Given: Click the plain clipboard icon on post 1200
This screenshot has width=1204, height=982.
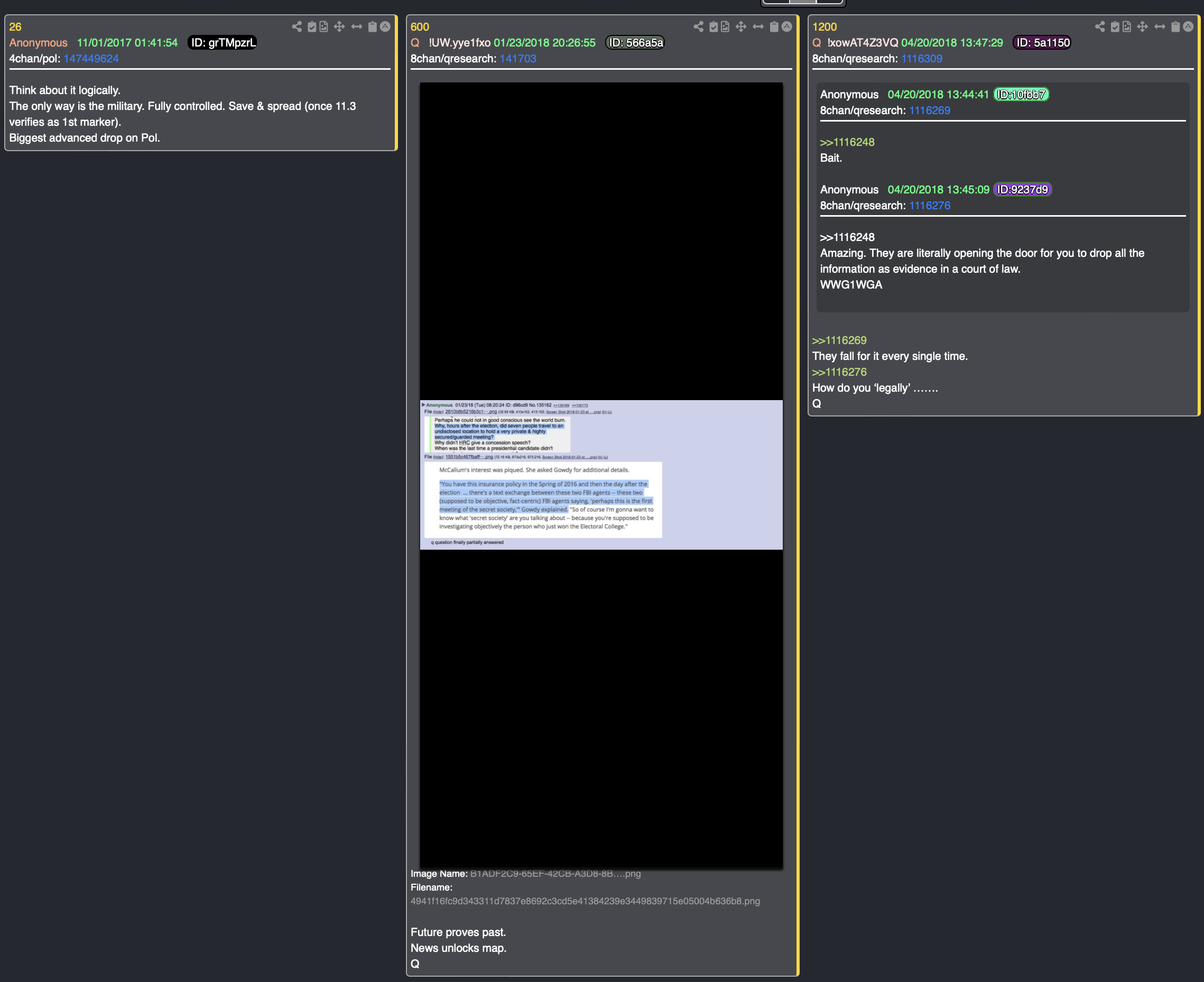Looking at the screenshot, I should click(1176, 26).
